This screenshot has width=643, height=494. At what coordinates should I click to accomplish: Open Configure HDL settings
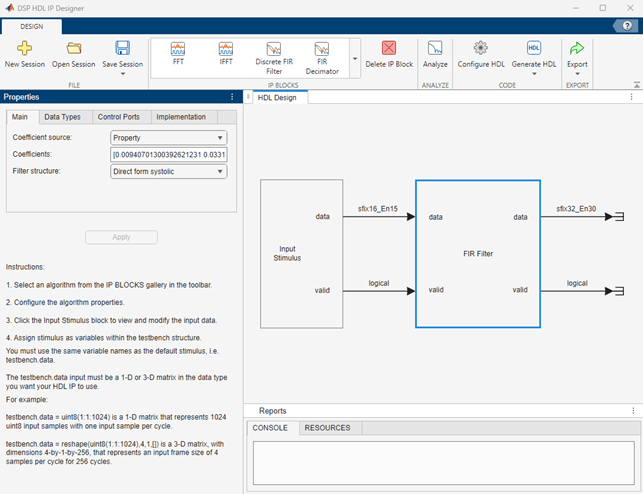click(x=480, y=48)
